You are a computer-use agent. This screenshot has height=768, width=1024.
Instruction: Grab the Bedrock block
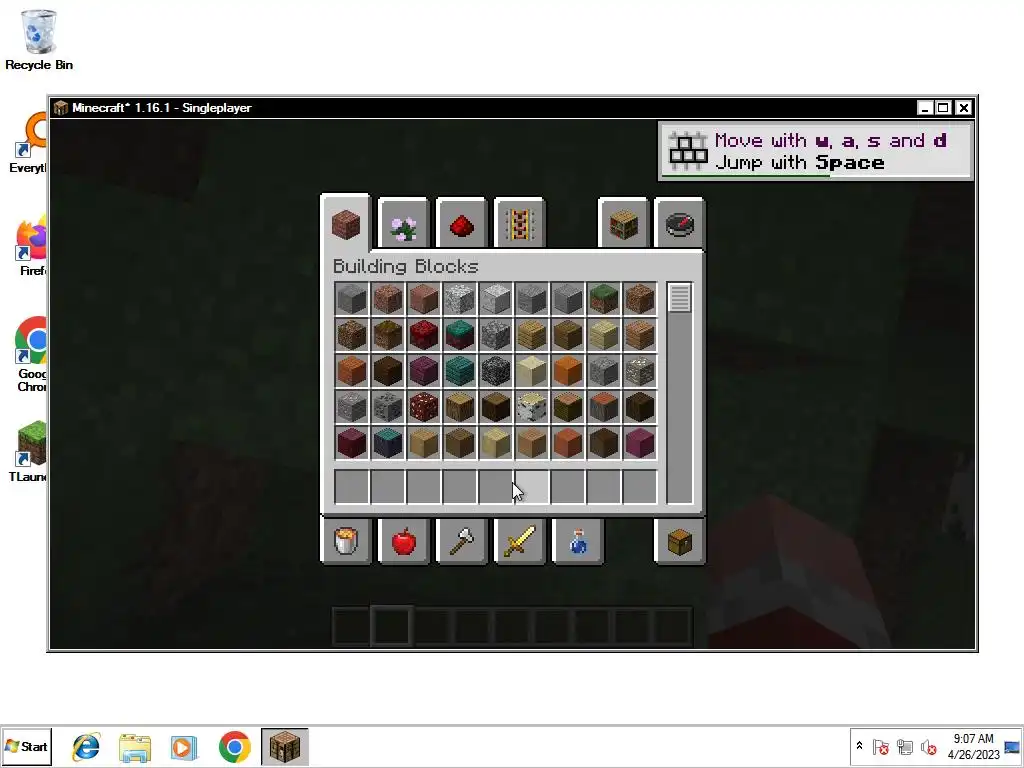[496, 371]
